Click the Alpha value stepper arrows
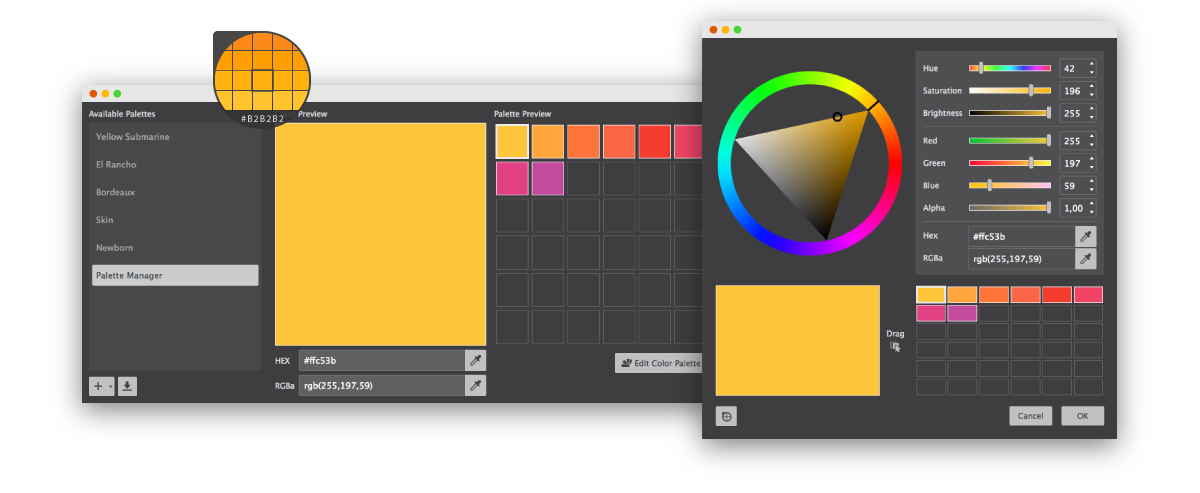The image size is (1200, 493). coord(1091,208)
